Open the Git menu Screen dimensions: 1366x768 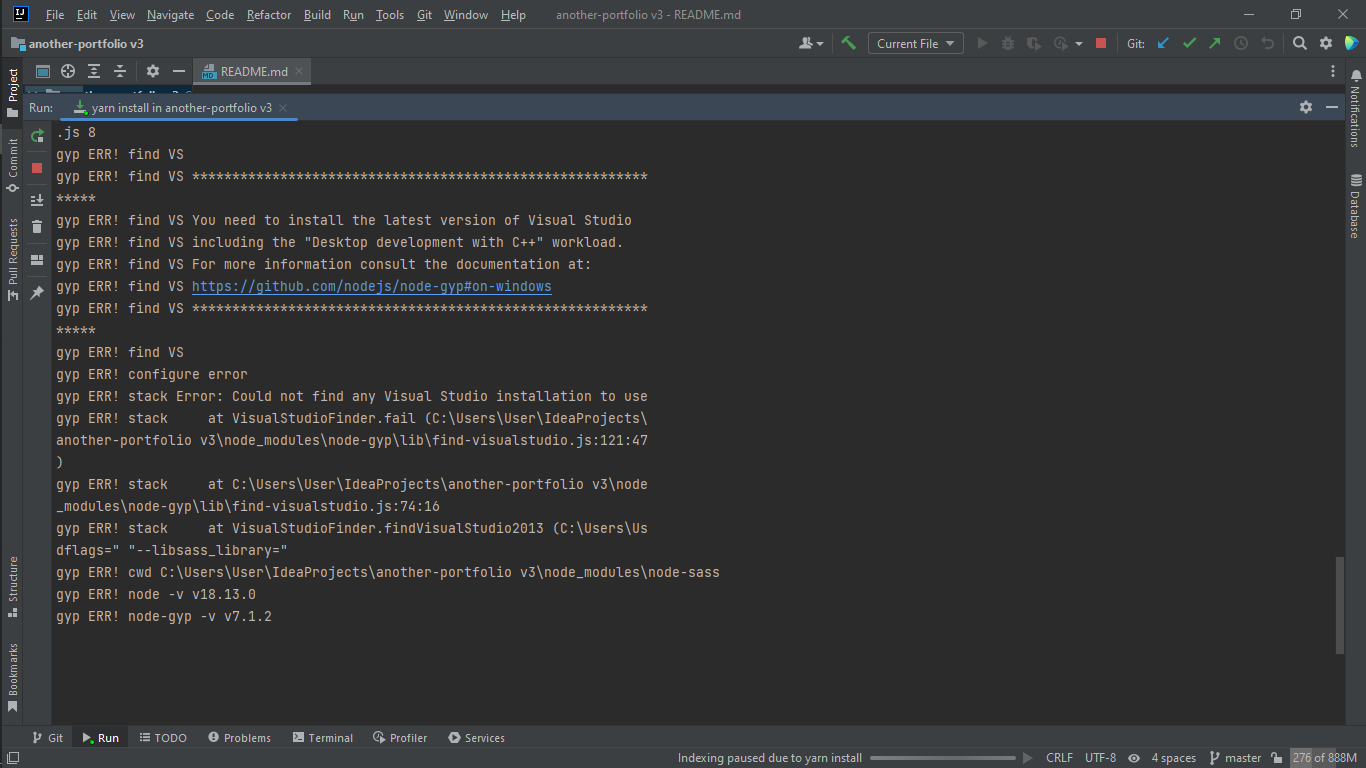click(x=424, y=15)
